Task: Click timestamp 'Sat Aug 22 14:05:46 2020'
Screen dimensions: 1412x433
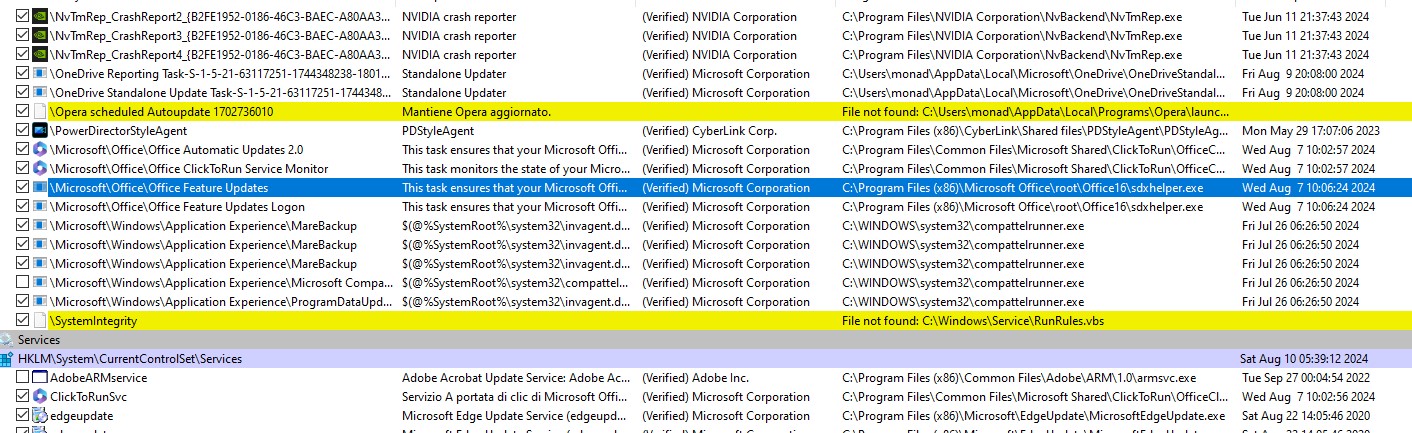Action: coord(1309,416)
